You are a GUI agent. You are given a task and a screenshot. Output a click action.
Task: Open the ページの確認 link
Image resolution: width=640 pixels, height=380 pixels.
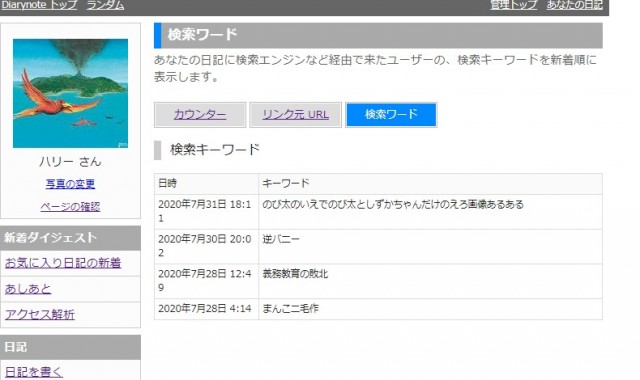click(x=70, y=207)
